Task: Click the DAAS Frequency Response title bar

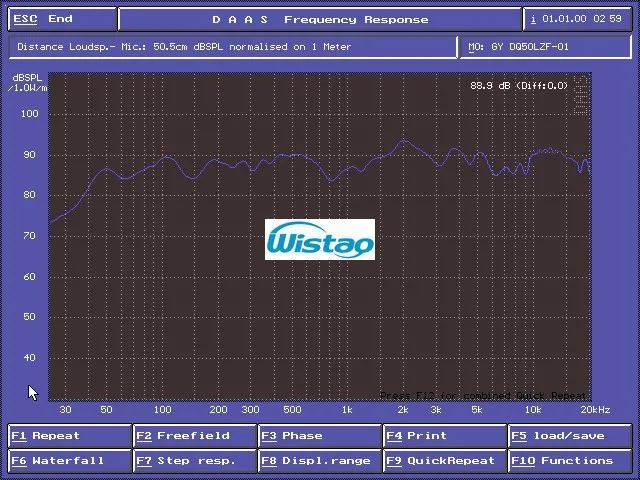Action: tap(320, 19)
